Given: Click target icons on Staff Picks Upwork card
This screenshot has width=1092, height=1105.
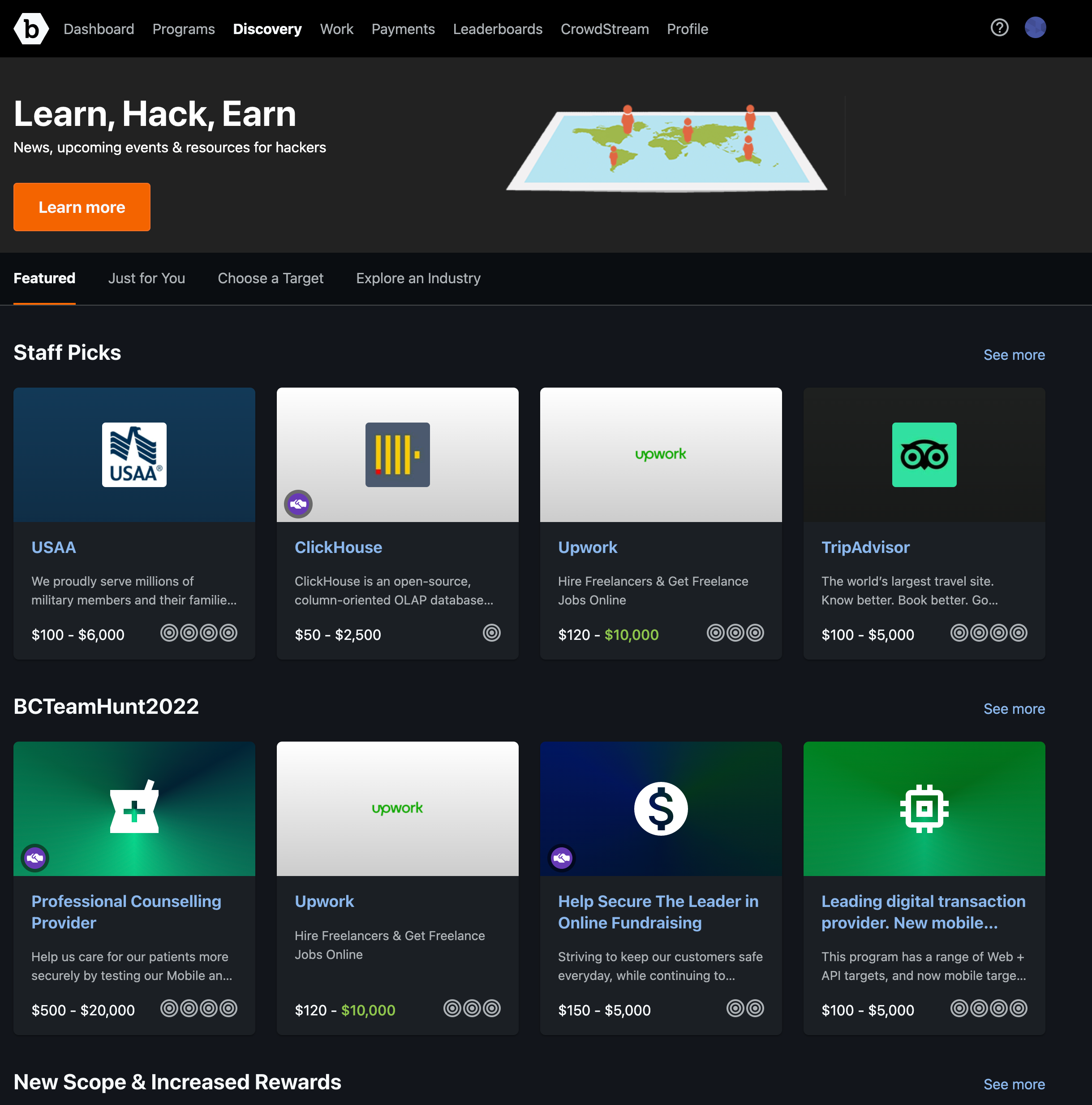Looking at the screenshot, I should 735,633.
